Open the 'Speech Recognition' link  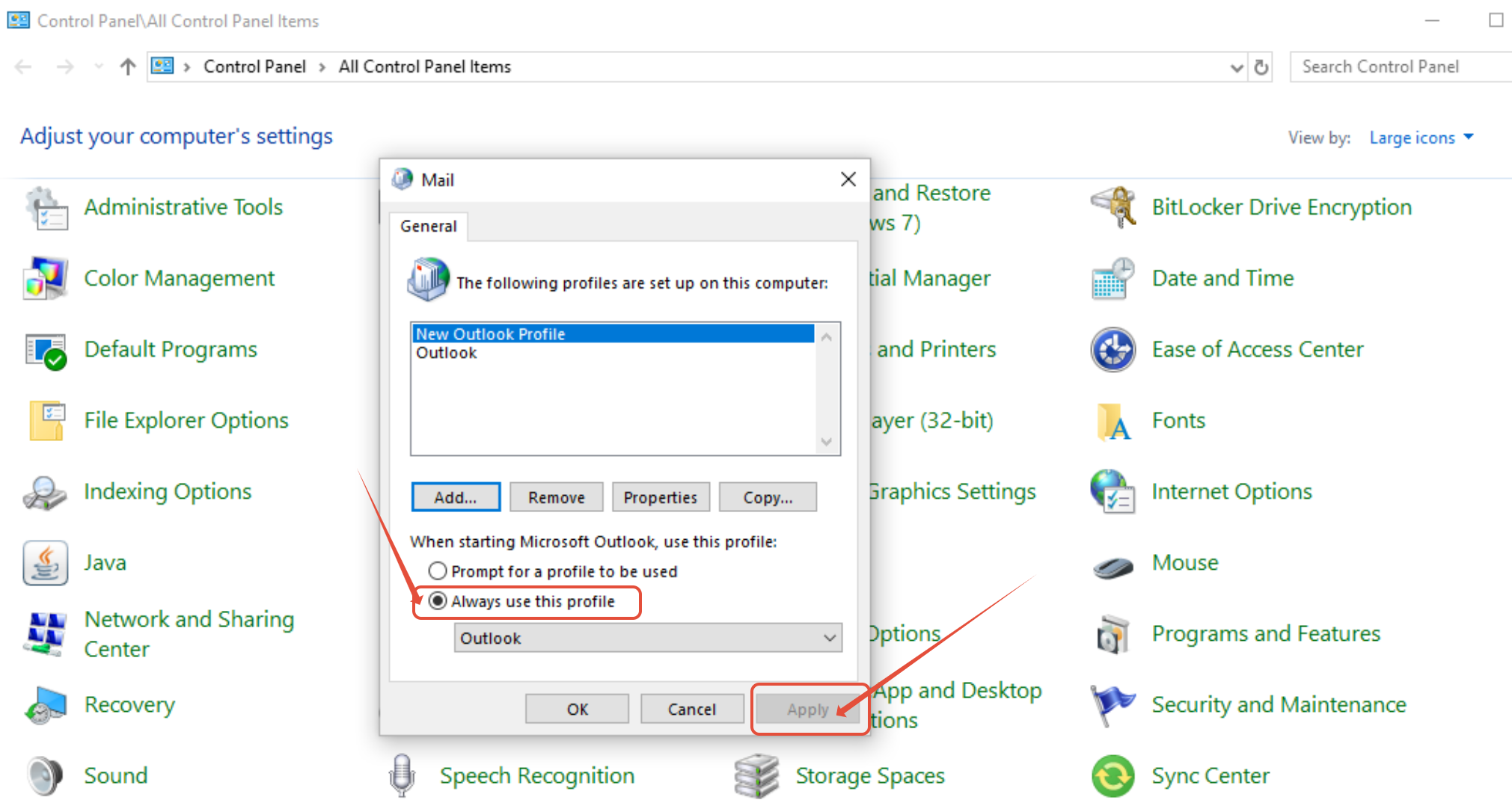pyautogui.click(x=537, y=775)
